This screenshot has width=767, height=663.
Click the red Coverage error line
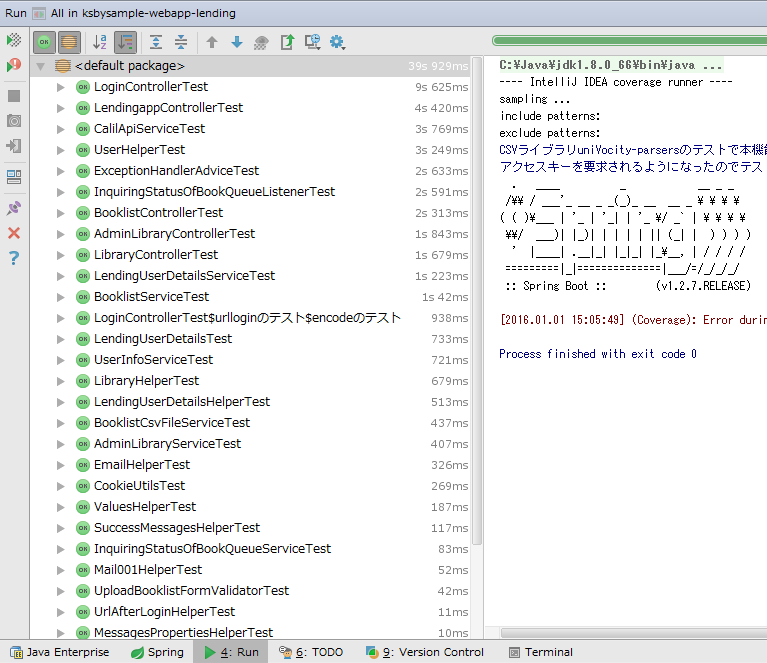point(633,320)
